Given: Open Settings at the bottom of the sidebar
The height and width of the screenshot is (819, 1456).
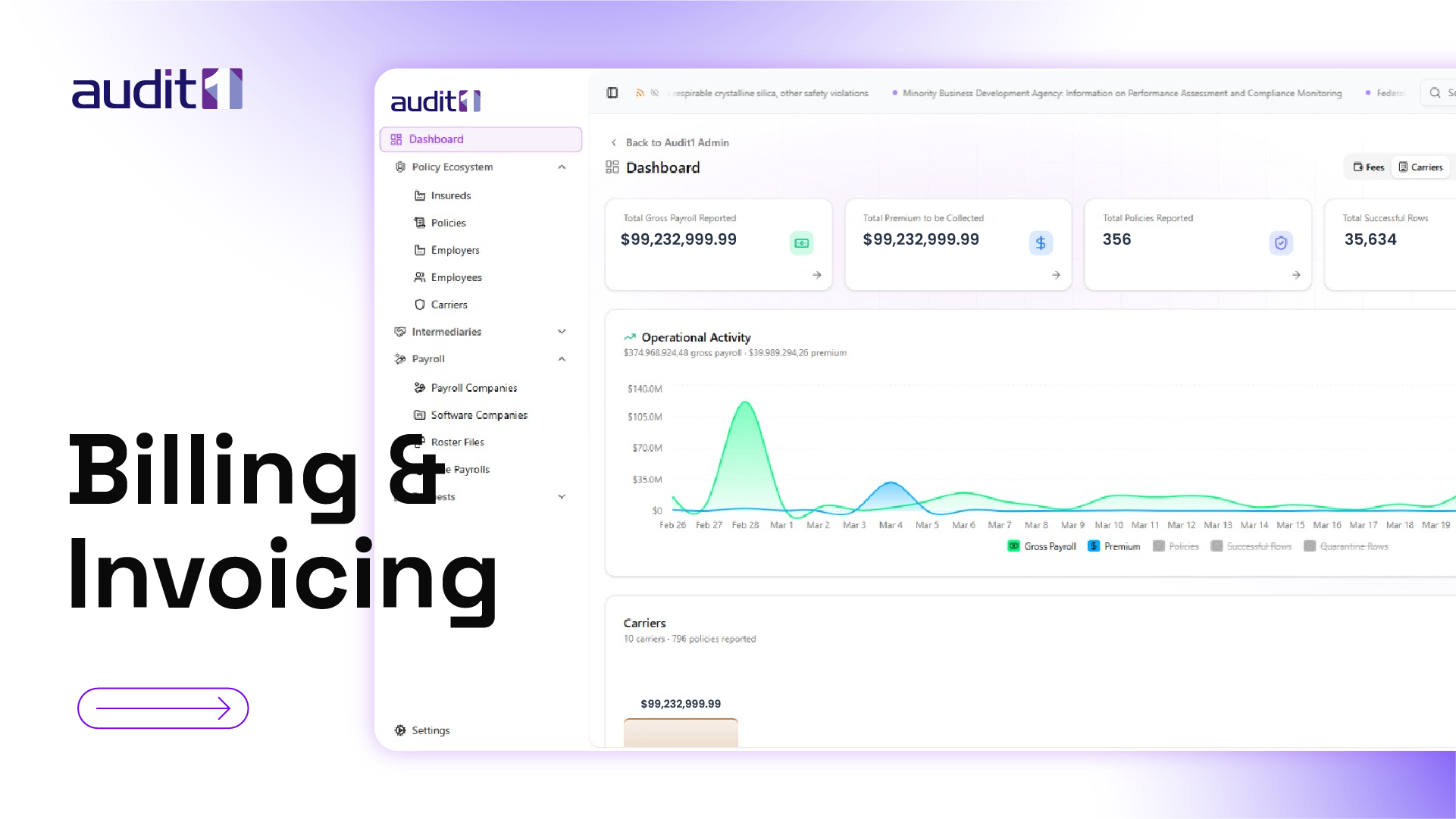Looking at the screenshot, I should [x=430, y=730].
